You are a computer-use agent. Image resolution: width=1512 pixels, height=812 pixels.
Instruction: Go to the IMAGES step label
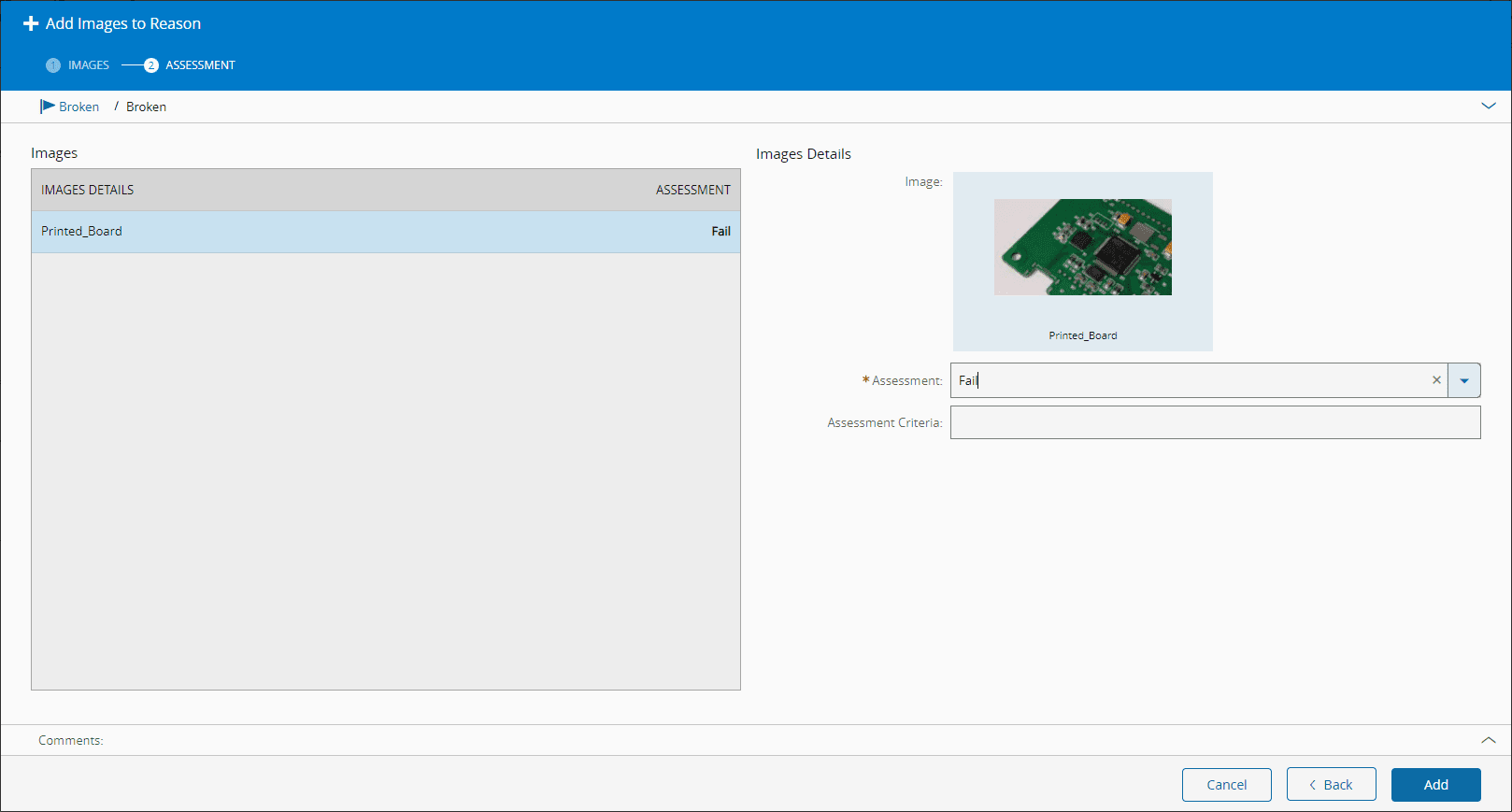click(x=89, y=65)
